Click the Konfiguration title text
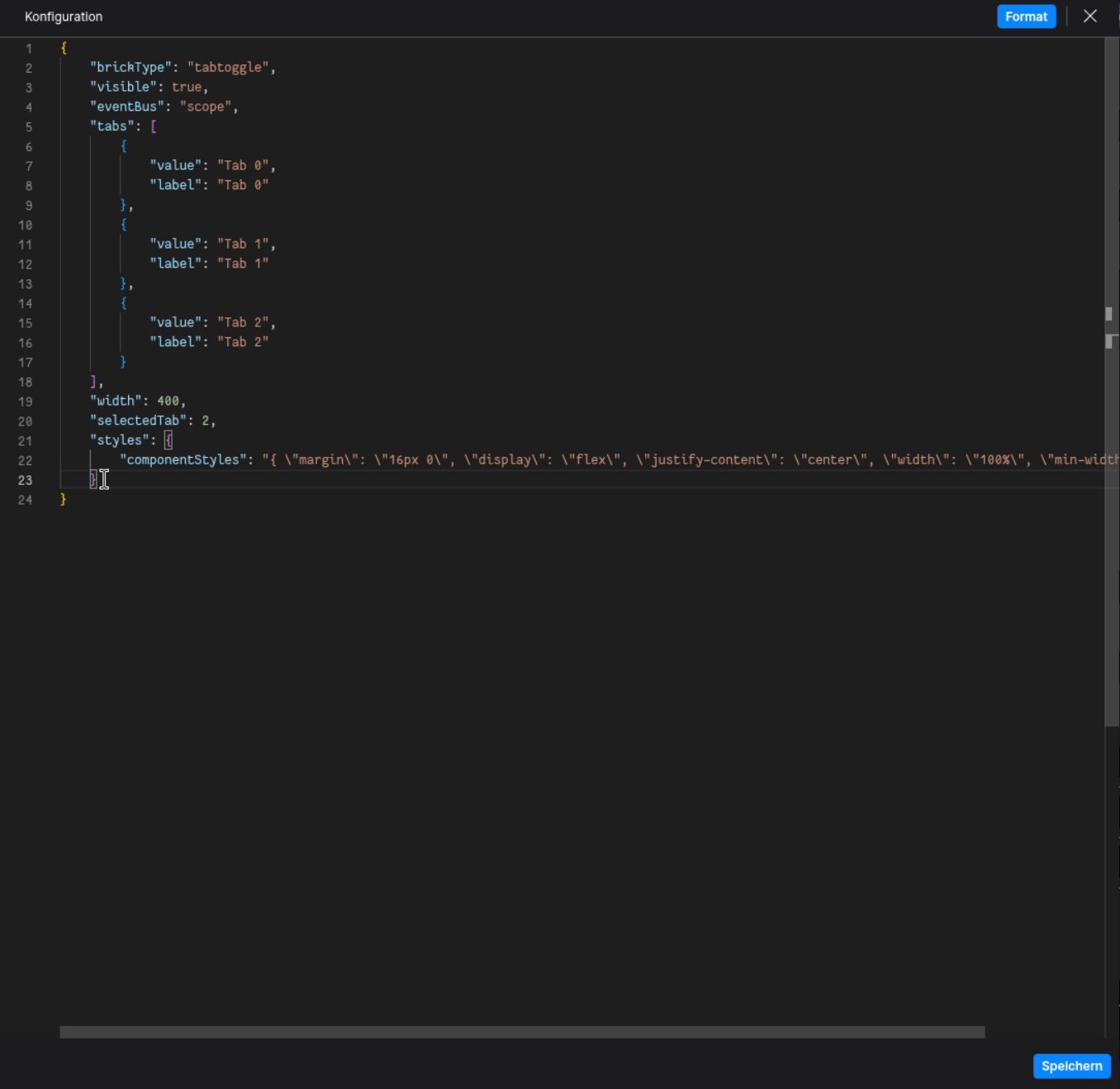This screenshot has height=1089, width=1120. (x=64, y=17)
